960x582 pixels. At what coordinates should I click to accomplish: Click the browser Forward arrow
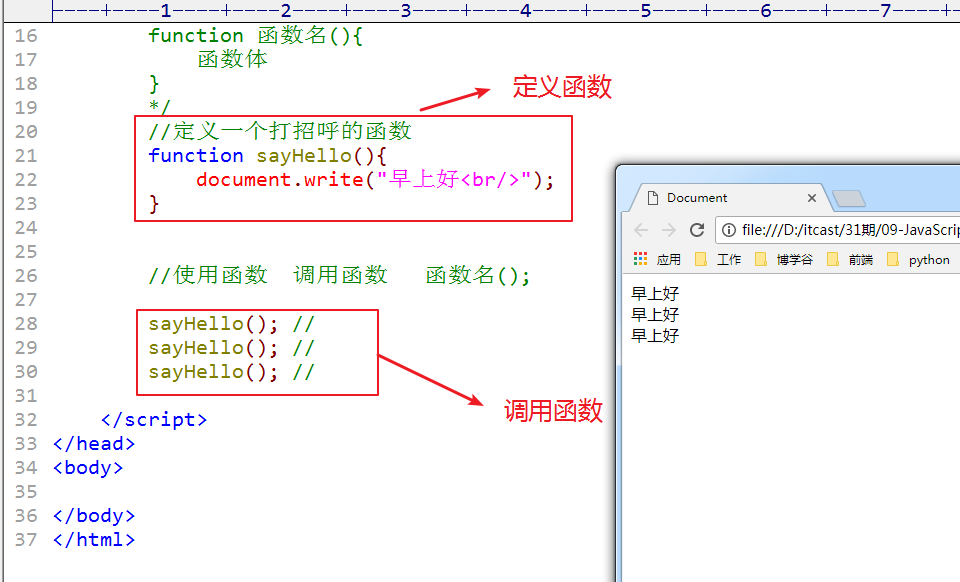click(669, 230)
